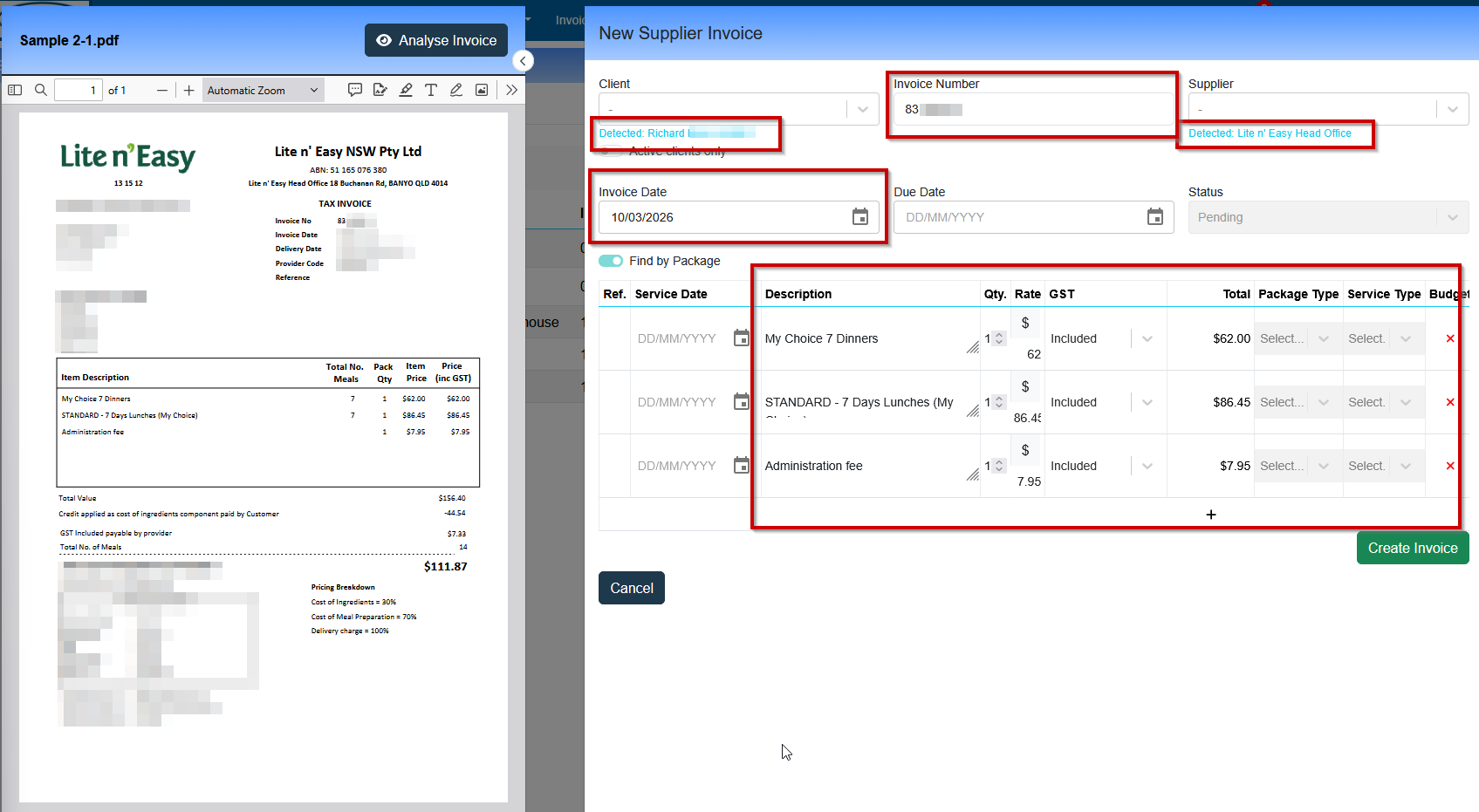Focus the Invoice Number field

point(1034,109)
